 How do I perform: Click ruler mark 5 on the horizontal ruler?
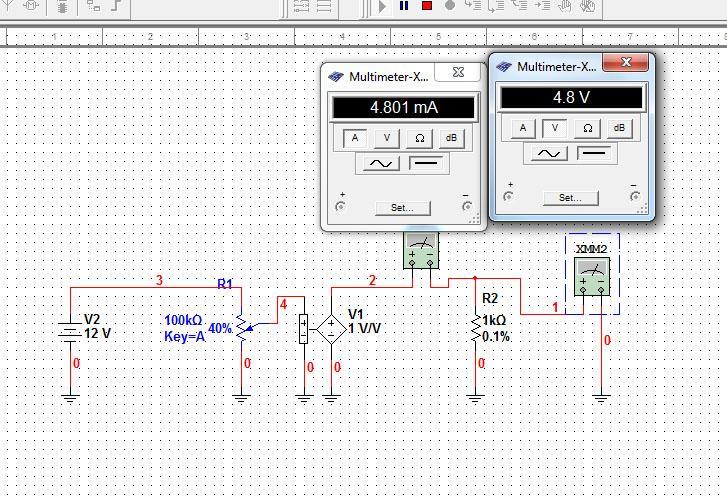coord(438,36)
